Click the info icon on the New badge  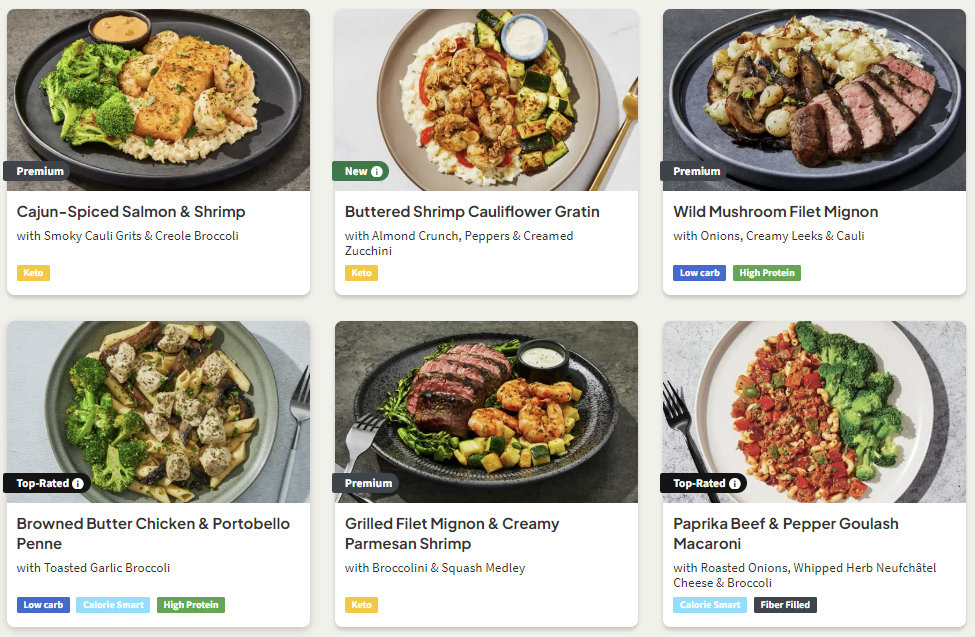point(377,172)
